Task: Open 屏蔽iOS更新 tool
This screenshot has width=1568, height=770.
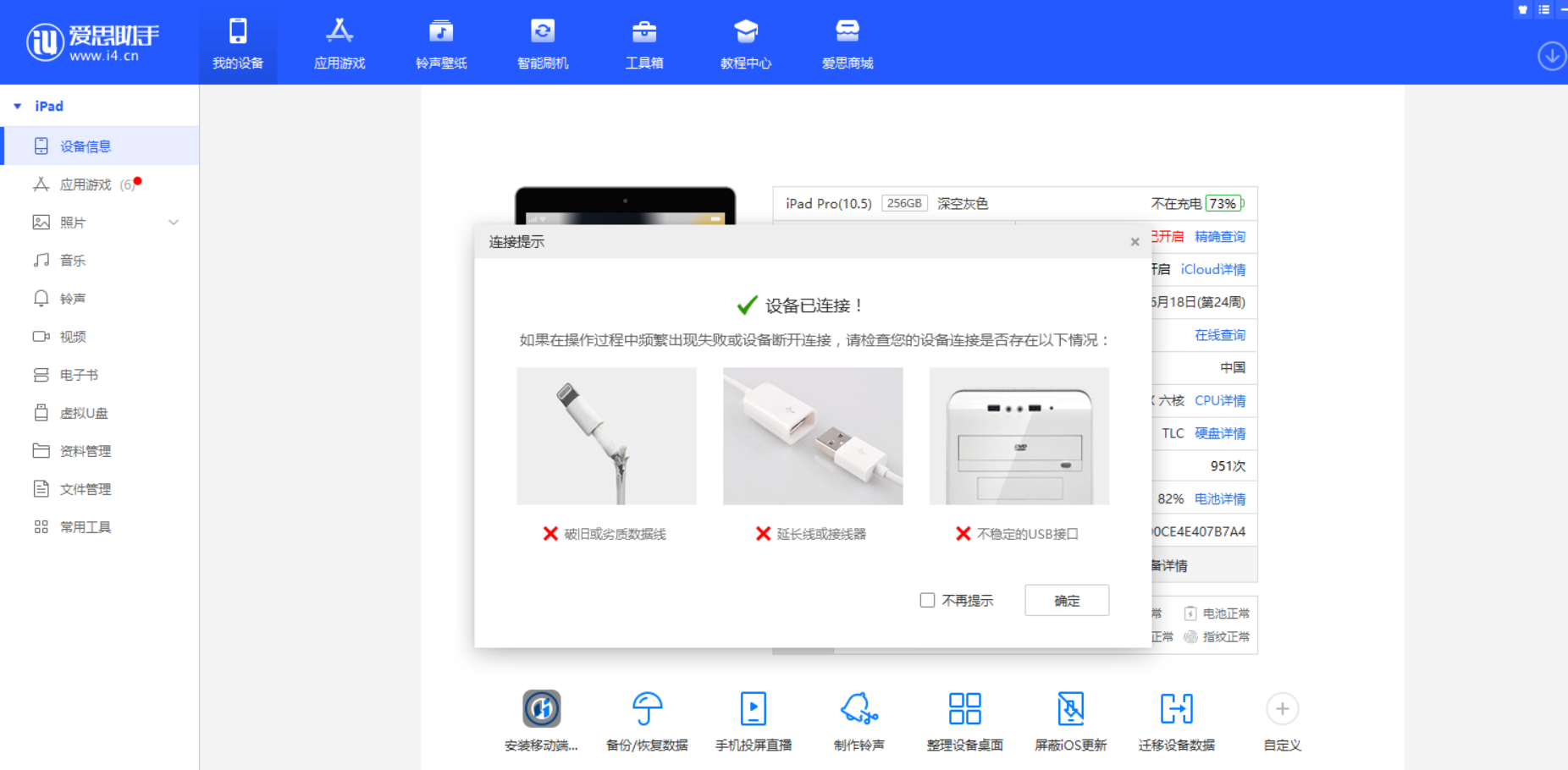Action: (x=1071, y=721)
